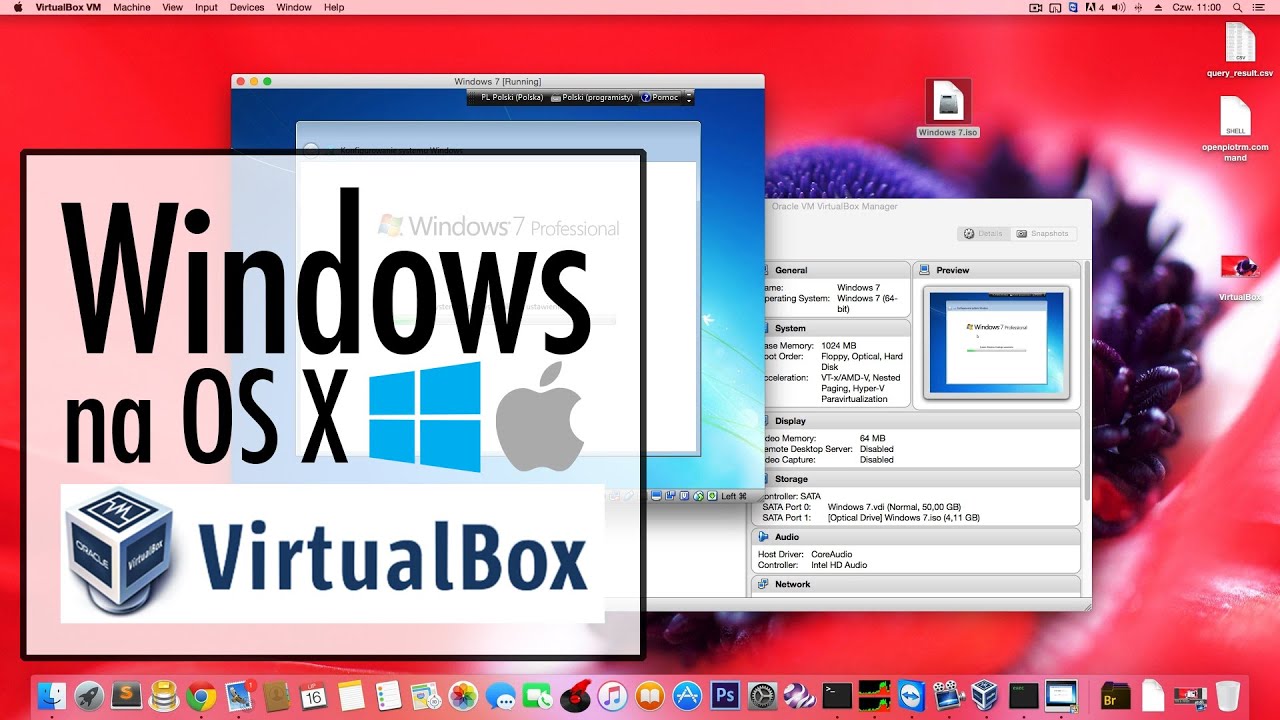This screenshot has width=1280, height=720.
Task: Click the Polski (programisty) keyboard layout item
Action: point(592,98)
